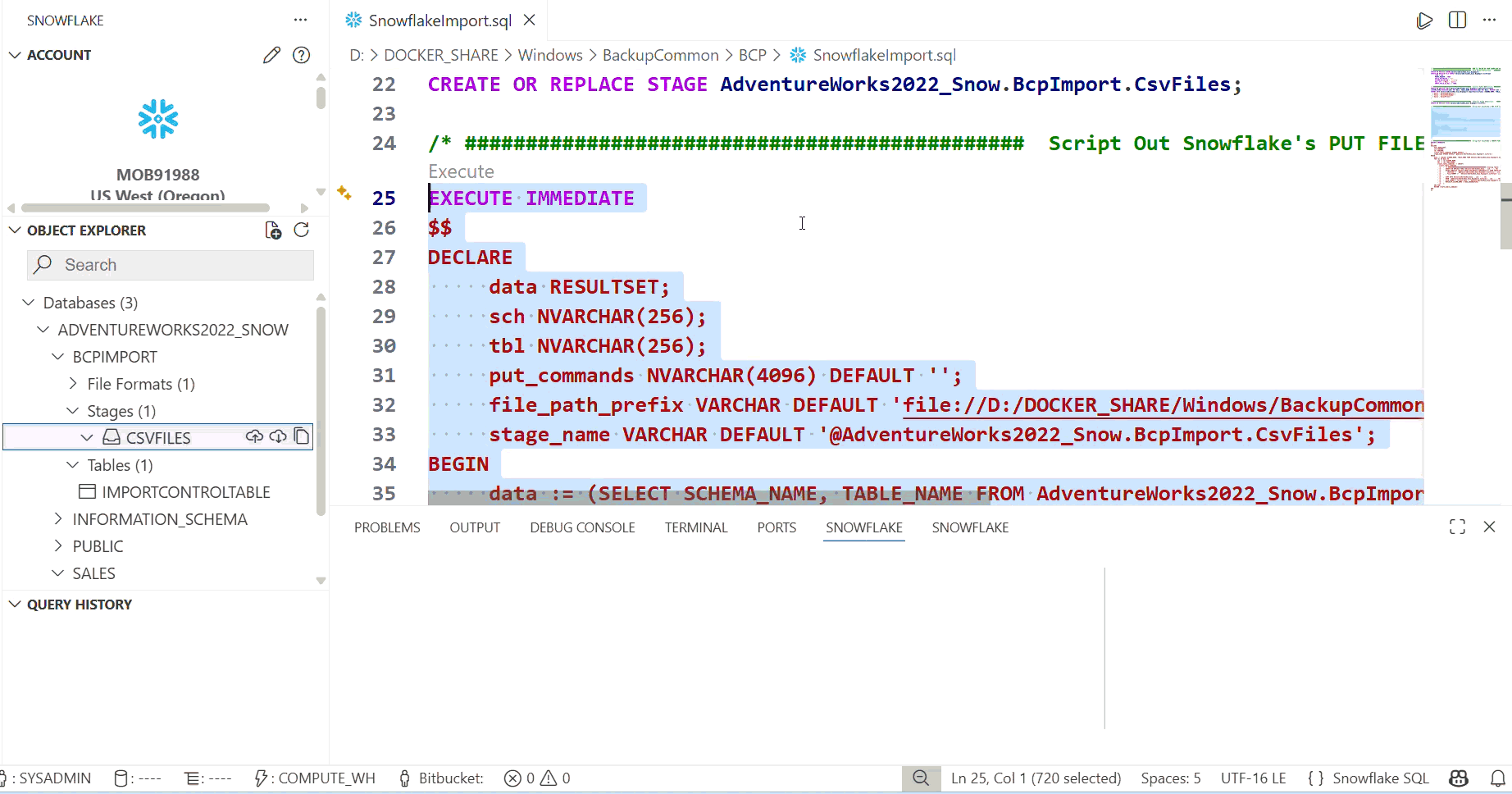Change indentation via Spaces: 5

[1171, 778]
